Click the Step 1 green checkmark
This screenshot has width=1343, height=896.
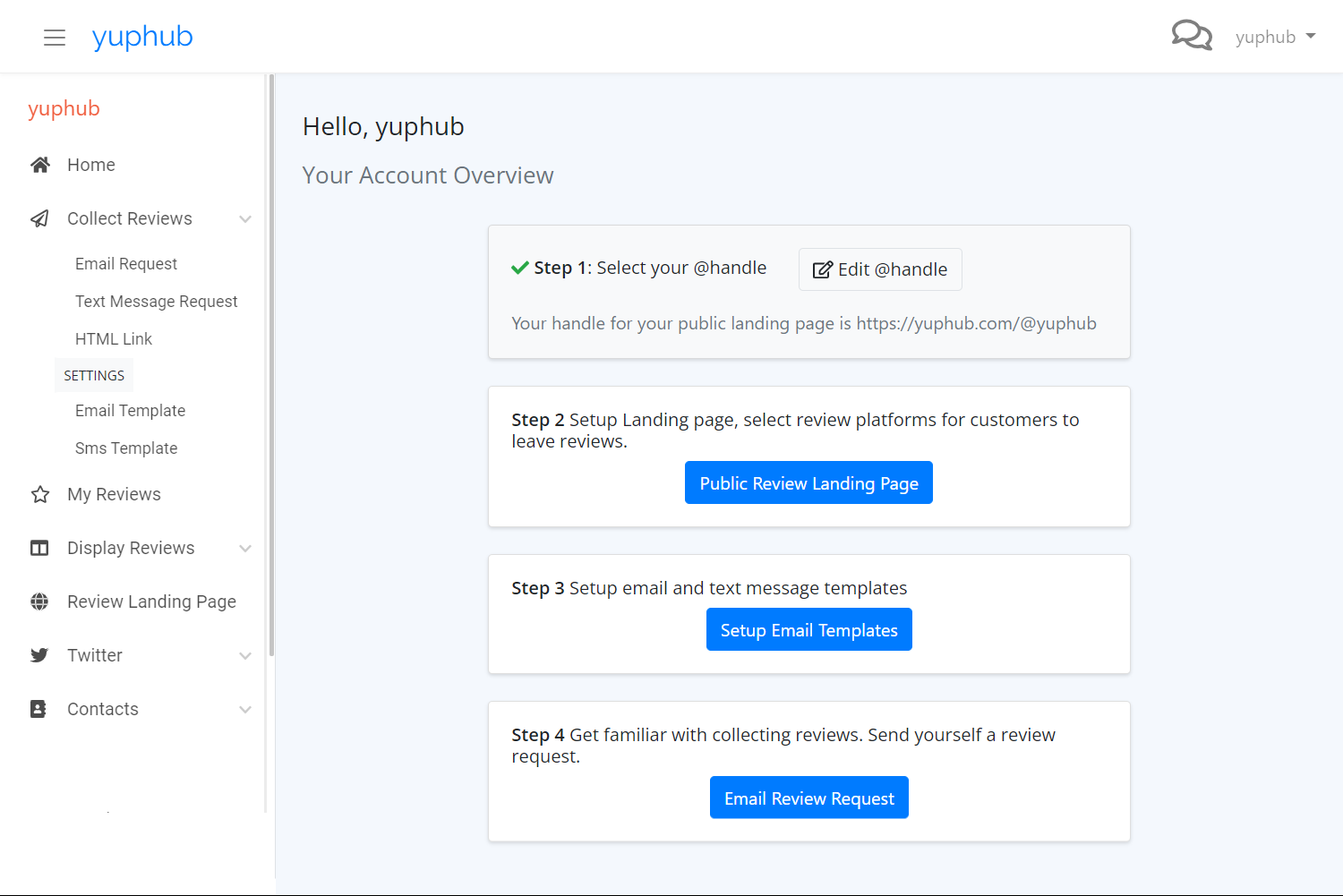pyautogui.click(x=520, y=268)
